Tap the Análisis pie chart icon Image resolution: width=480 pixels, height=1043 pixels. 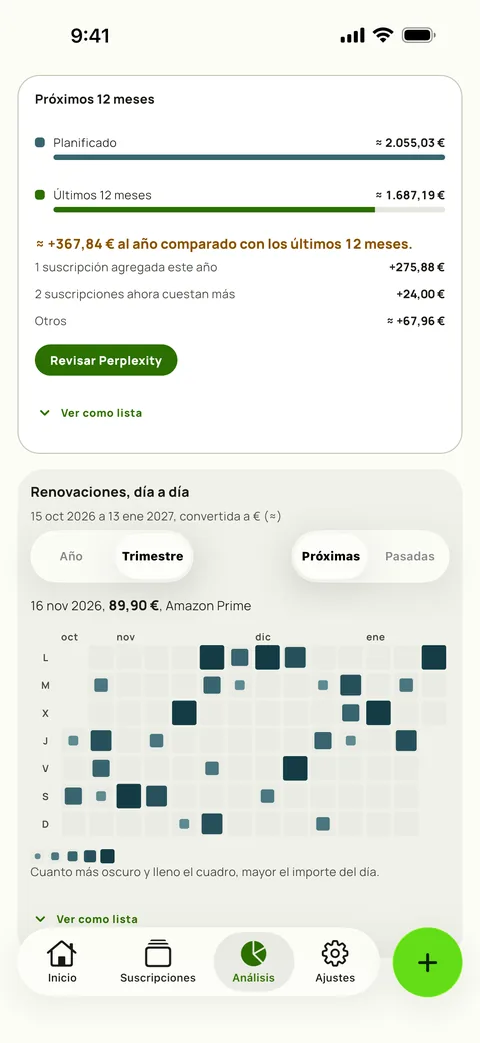(253, 953)
